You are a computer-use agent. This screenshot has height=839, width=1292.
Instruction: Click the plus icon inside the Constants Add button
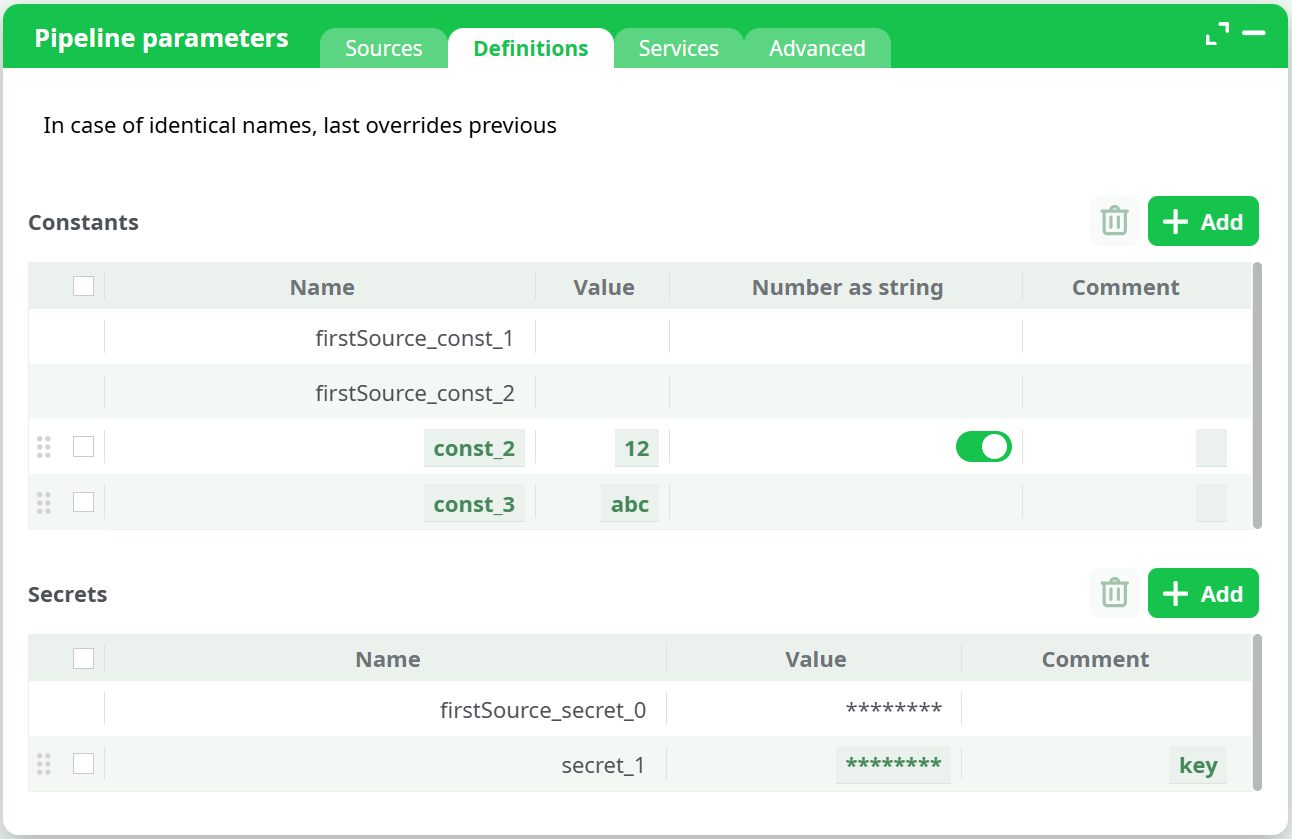pyautogui.click(x=1175, y=221)
